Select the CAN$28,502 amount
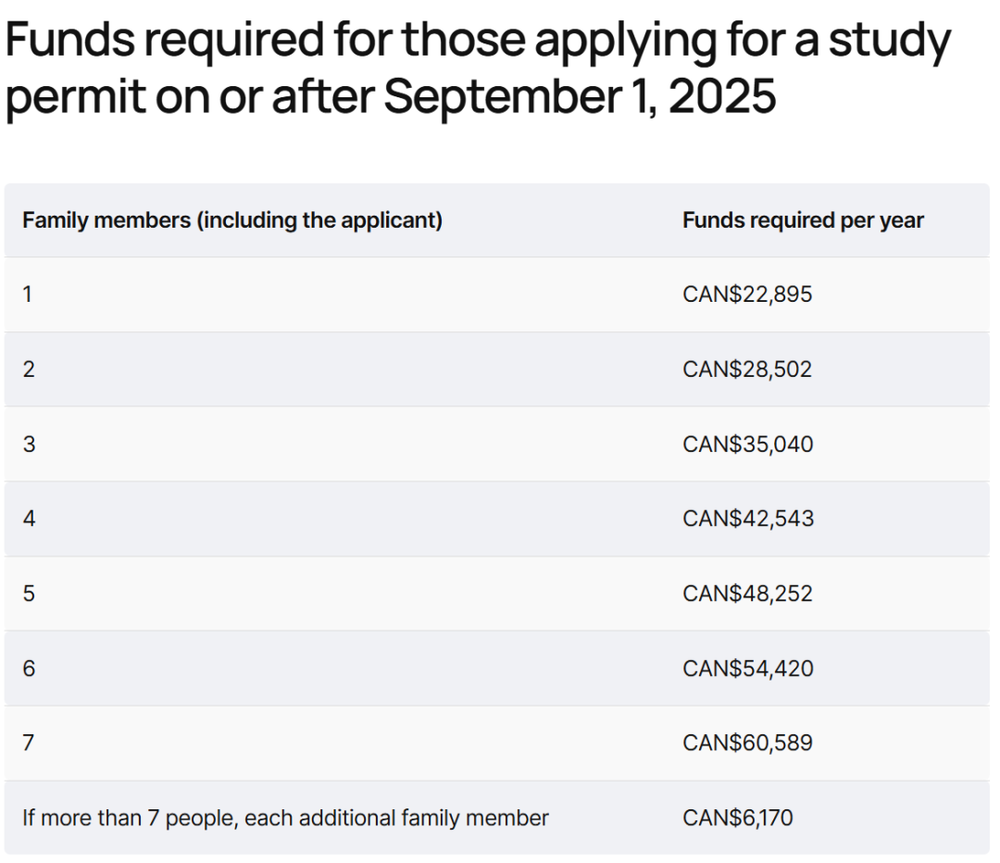 coord(747,369)
